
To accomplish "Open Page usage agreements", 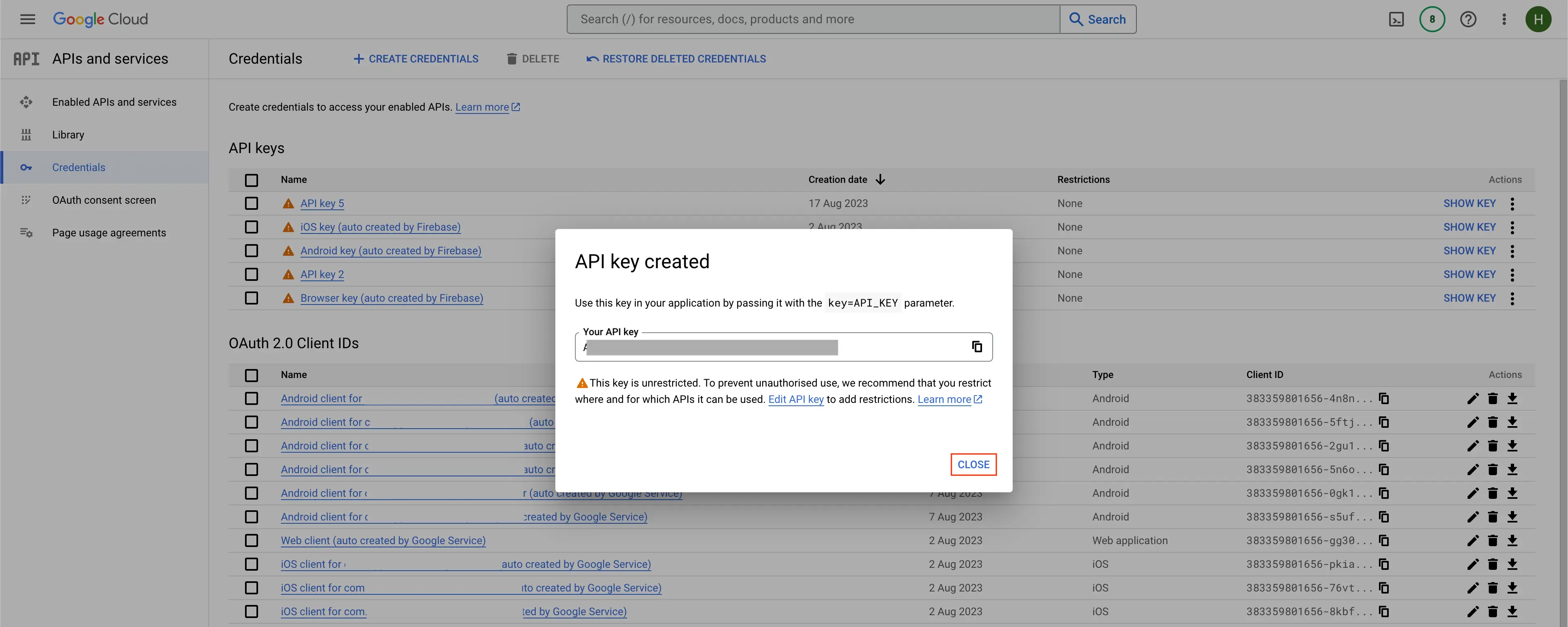I will coord(105,233).
